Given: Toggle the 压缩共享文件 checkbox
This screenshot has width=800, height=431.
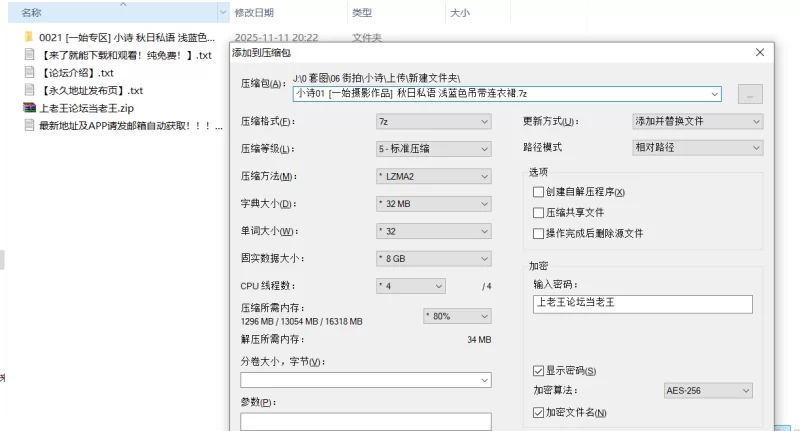Looking at the screenshot, I should click(x=539, y=212).
